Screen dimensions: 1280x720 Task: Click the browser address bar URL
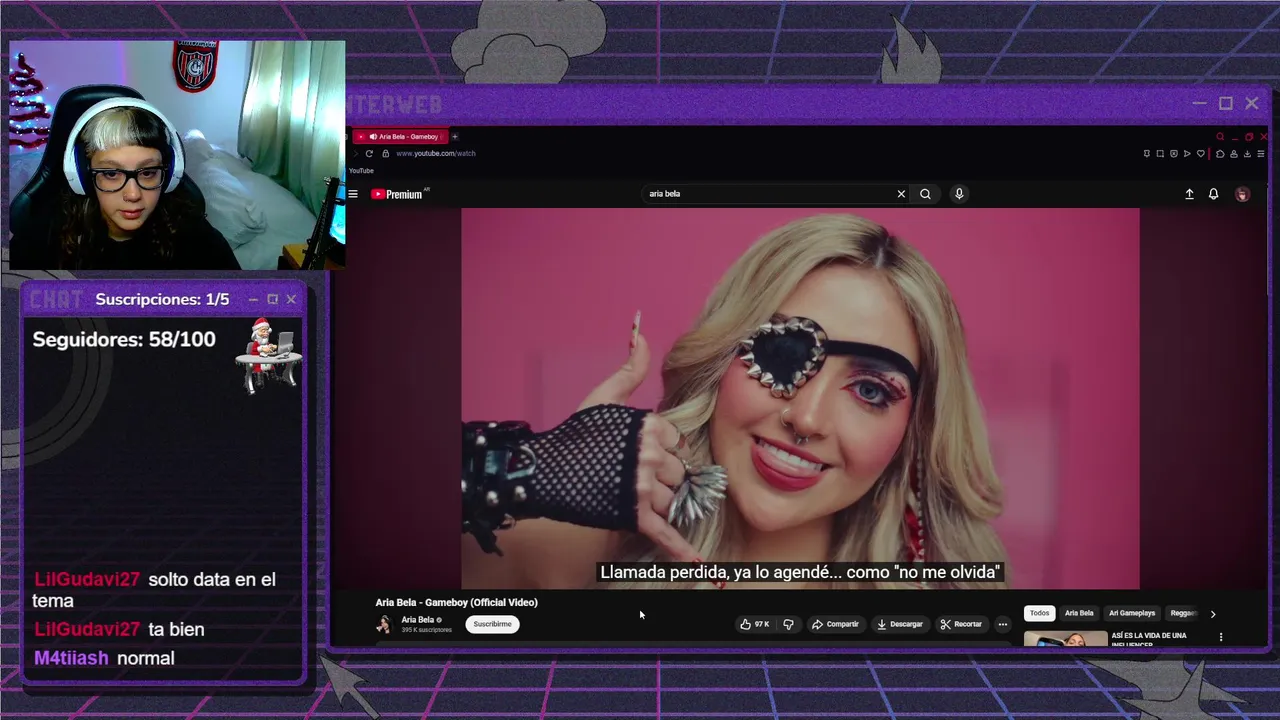[436, 153]
